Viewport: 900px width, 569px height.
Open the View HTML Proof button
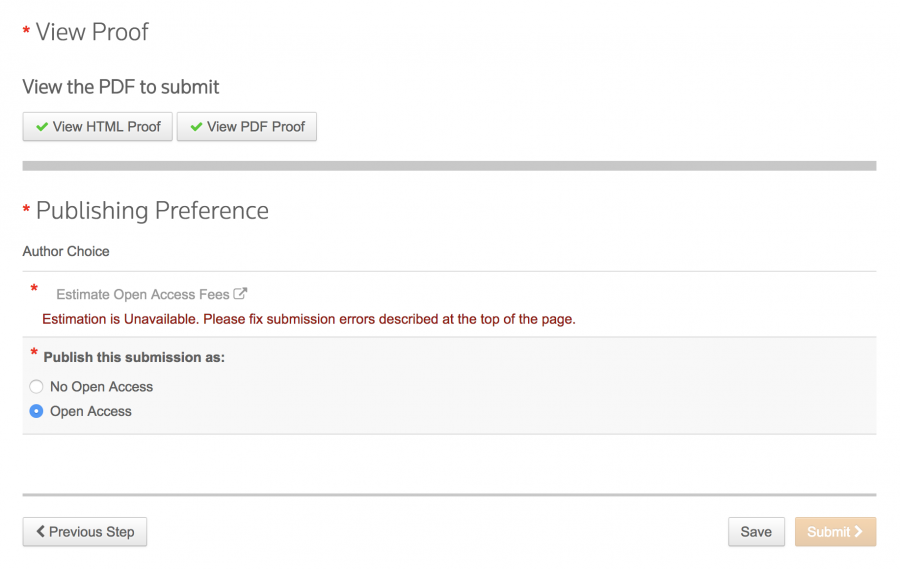(x=98, y=127)
